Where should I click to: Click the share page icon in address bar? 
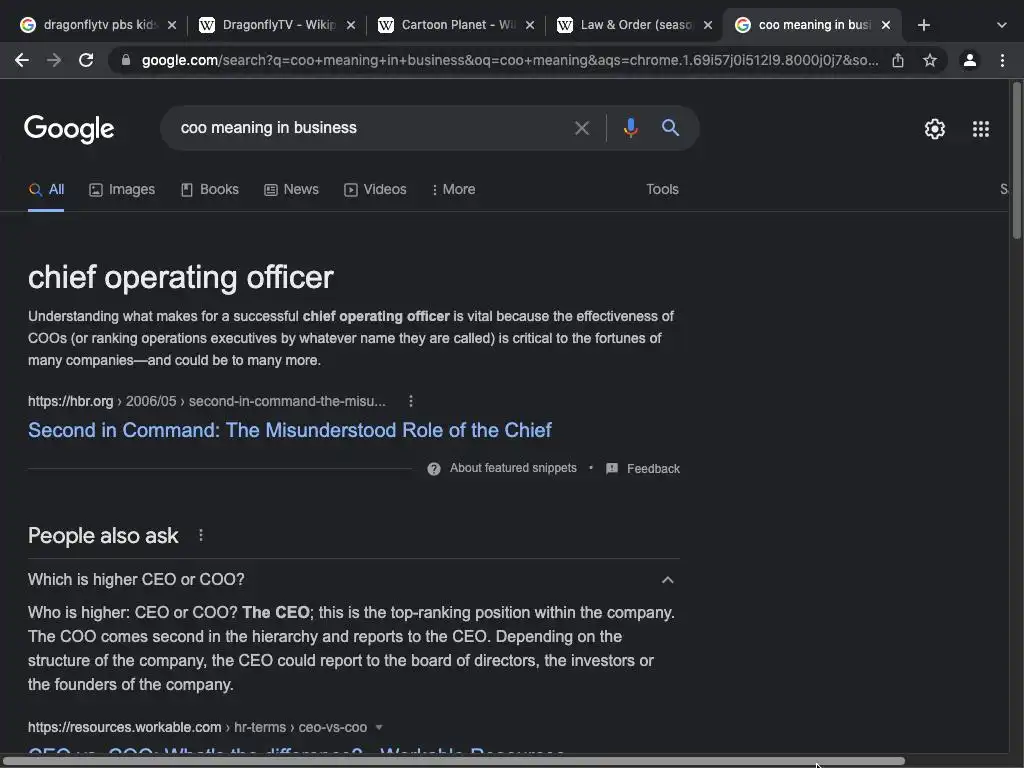pyautogui.click(x=898, y=60)
